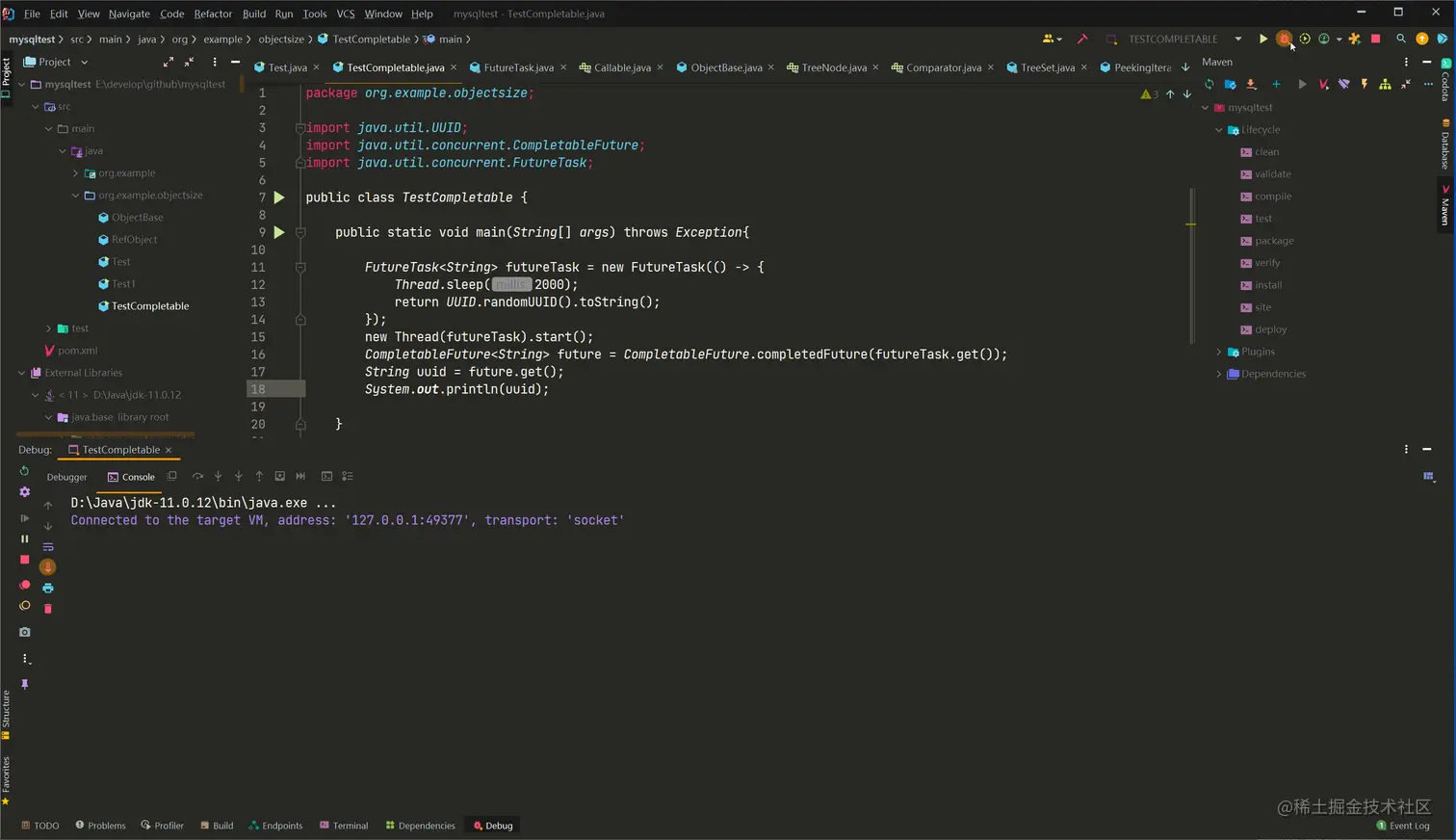Viewport: 1456px width, 840px height.
Task: Open the Refactor menu
Action: click(213, 13)
